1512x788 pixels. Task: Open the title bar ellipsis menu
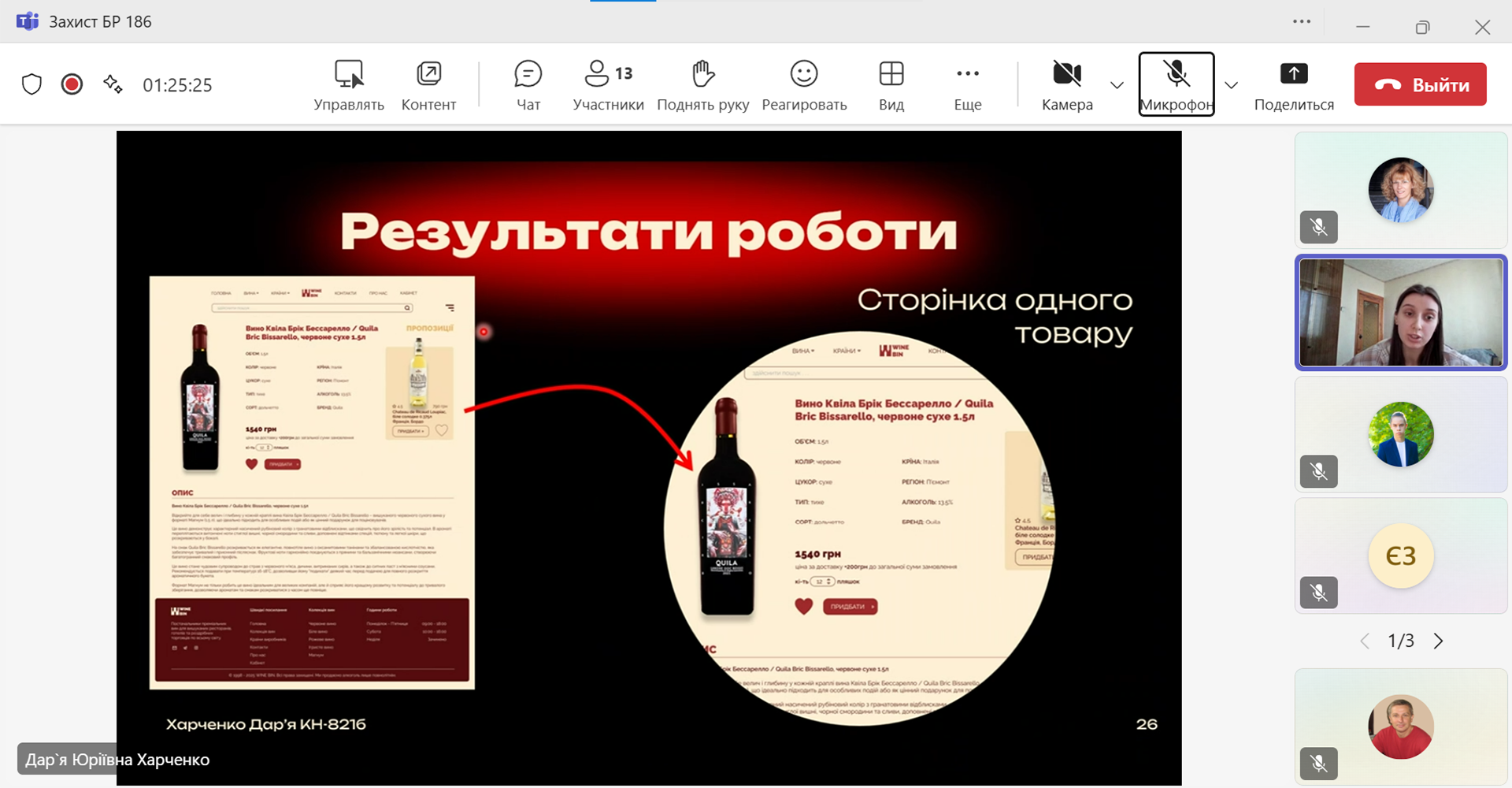click(x=1302, y=22)
